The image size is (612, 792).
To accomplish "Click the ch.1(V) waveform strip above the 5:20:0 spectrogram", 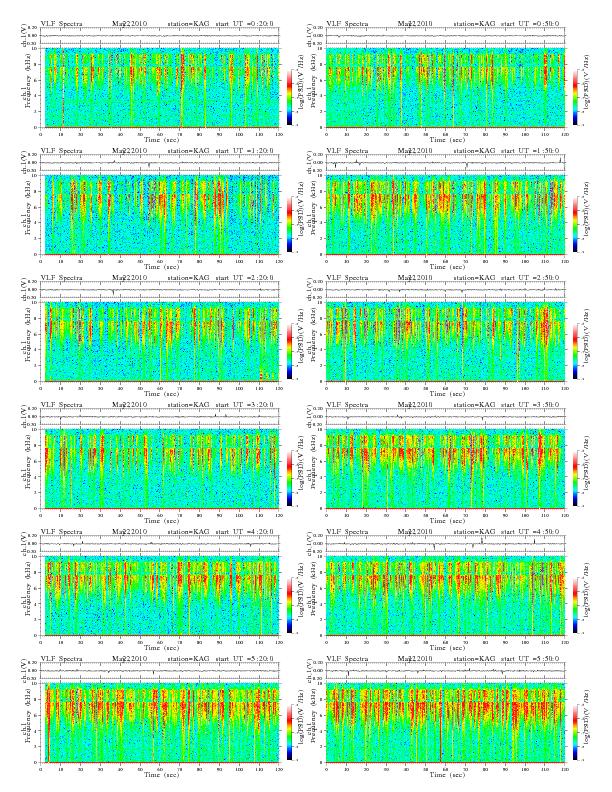I will (x=160, y=671).
